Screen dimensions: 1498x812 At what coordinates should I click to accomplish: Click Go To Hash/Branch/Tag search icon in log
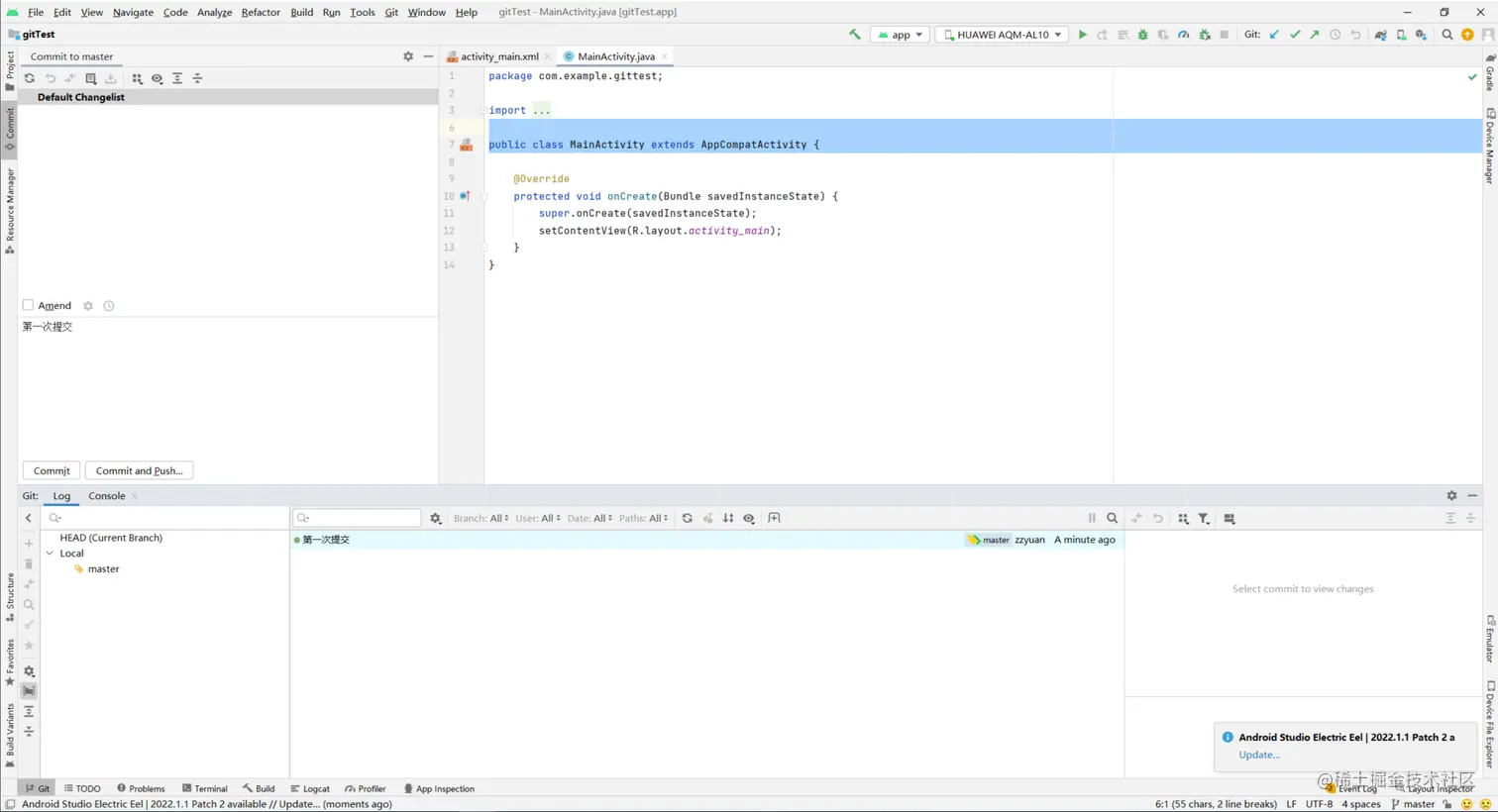[x=1112, y=518]
